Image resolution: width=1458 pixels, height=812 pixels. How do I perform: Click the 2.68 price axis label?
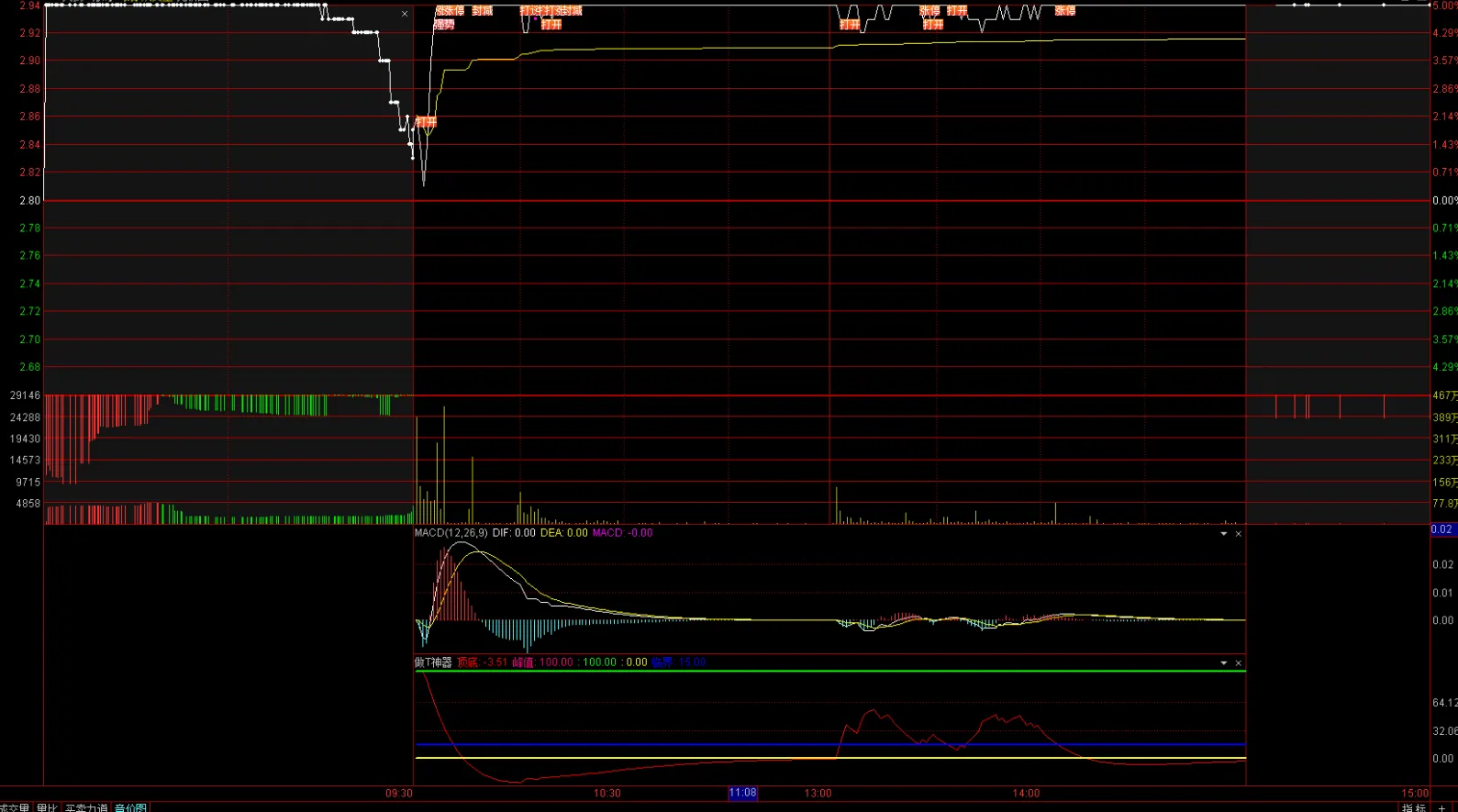click(30, 367)
